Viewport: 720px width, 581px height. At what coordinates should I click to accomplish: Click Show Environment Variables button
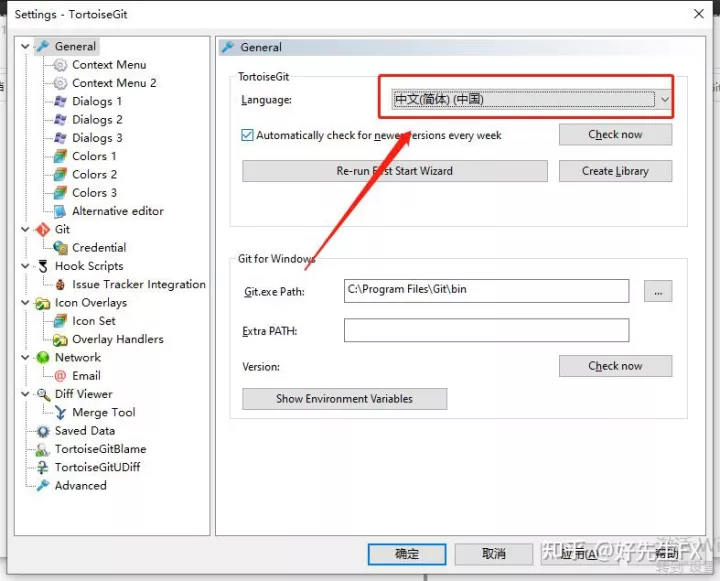tap(344, 399)
